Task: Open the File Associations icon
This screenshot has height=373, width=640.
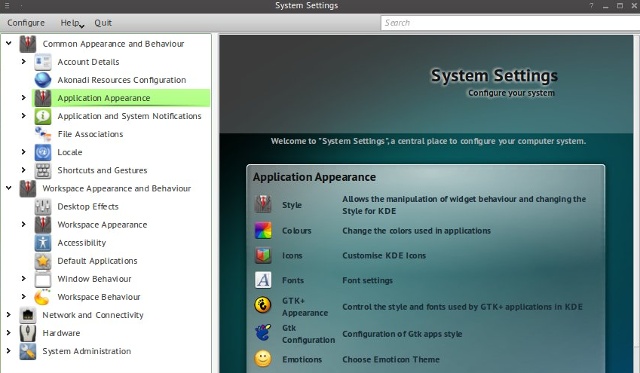Action: coord(43,134)
